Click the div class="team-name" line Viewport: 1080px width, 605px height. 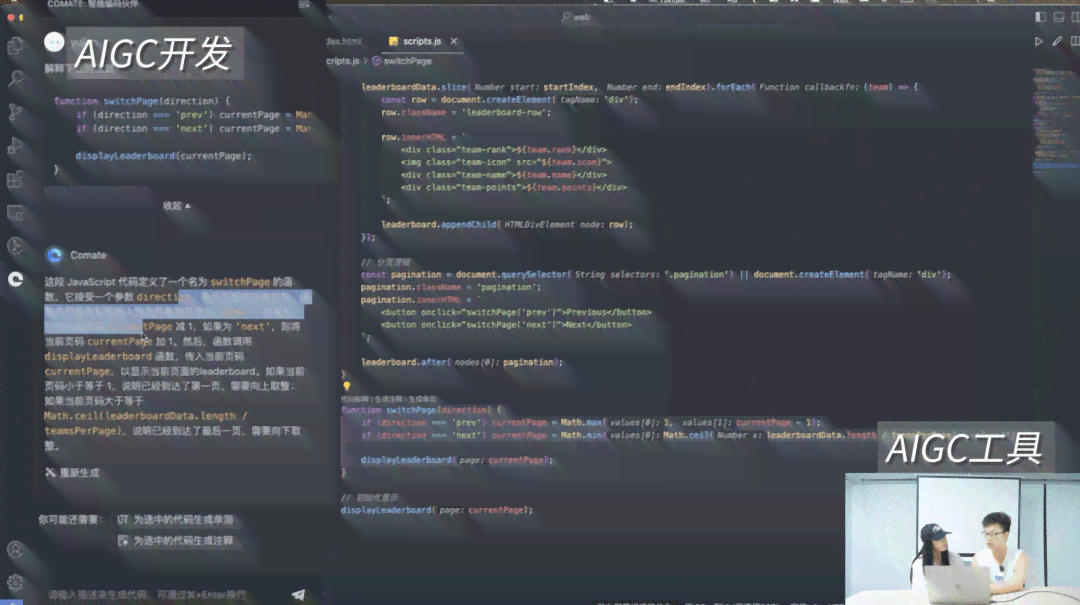click(x=503, y=174)
